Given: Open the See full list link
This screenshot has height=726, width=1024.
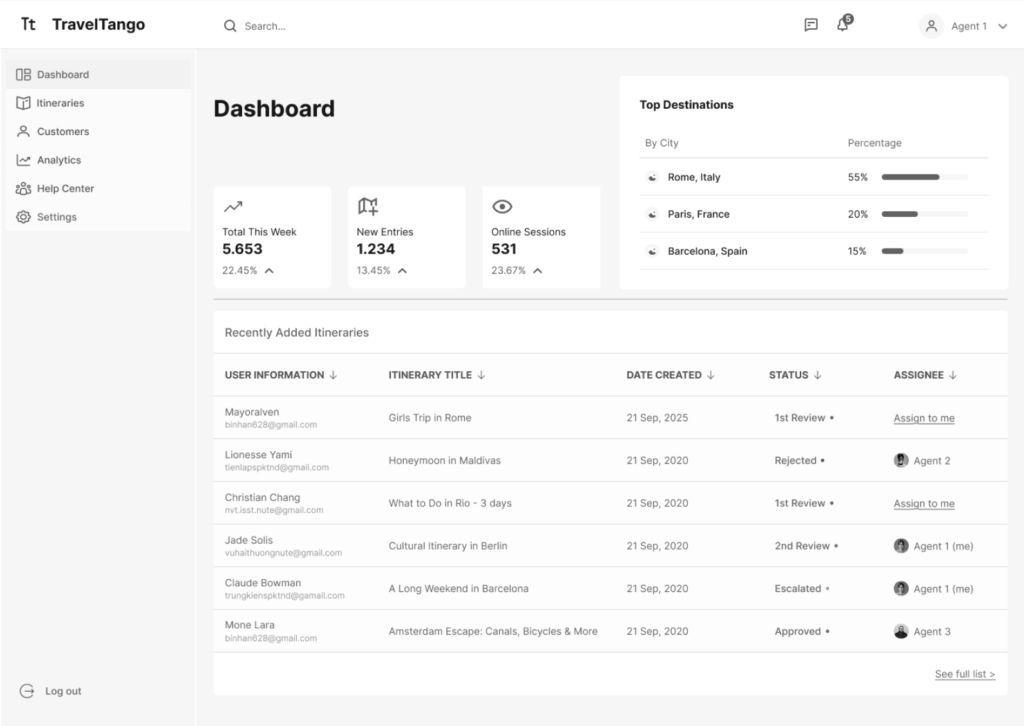Looking at the screenshot, I should 964,674.
